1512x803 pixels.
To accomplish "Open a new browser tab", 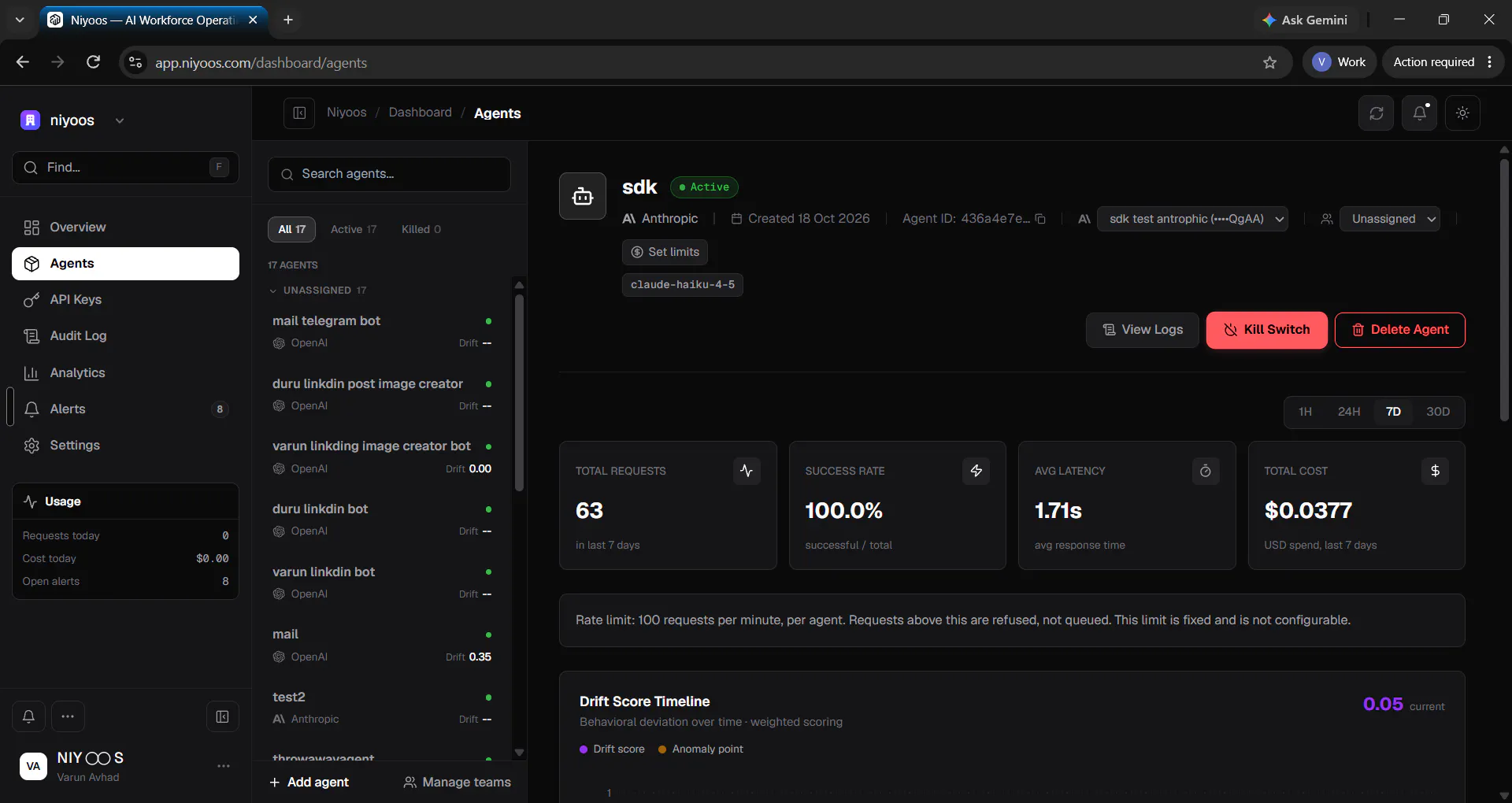I will coord(288,20).
